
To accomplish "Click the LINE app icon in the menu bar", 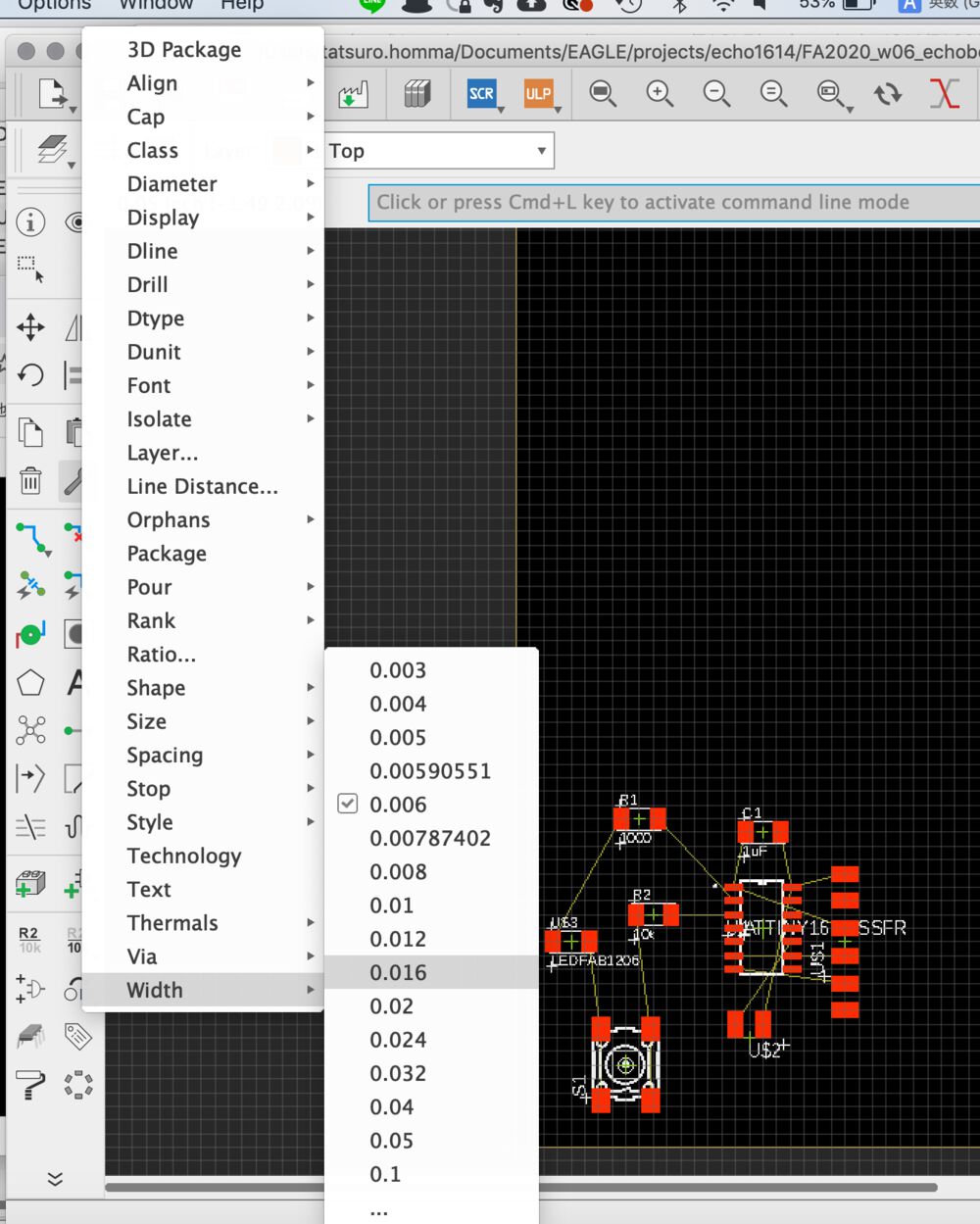I will click(372, 4).
